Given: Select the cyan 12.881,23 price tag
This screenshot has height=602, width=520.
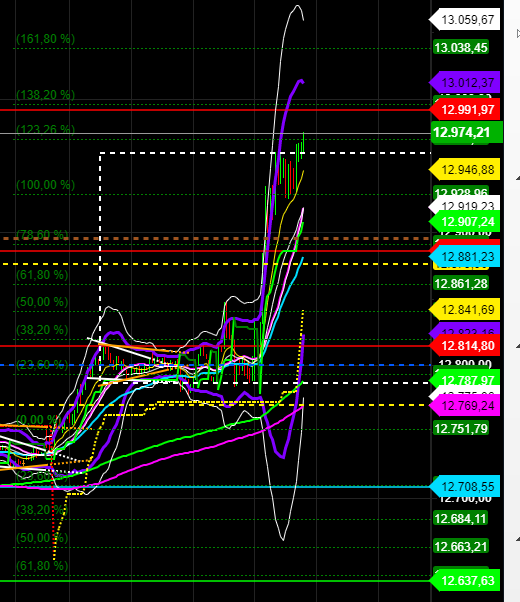Looking at the screenshot, I should (x=464, y=256).
